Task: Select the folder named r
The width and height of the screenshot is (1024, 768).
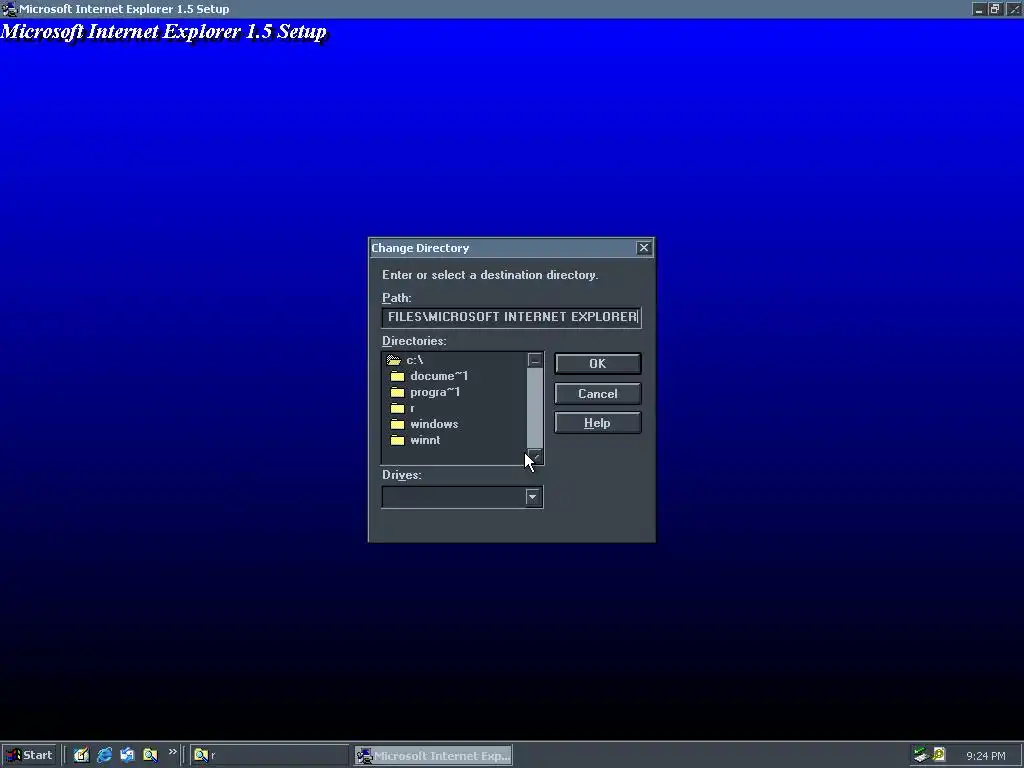Action: (402, 408)
